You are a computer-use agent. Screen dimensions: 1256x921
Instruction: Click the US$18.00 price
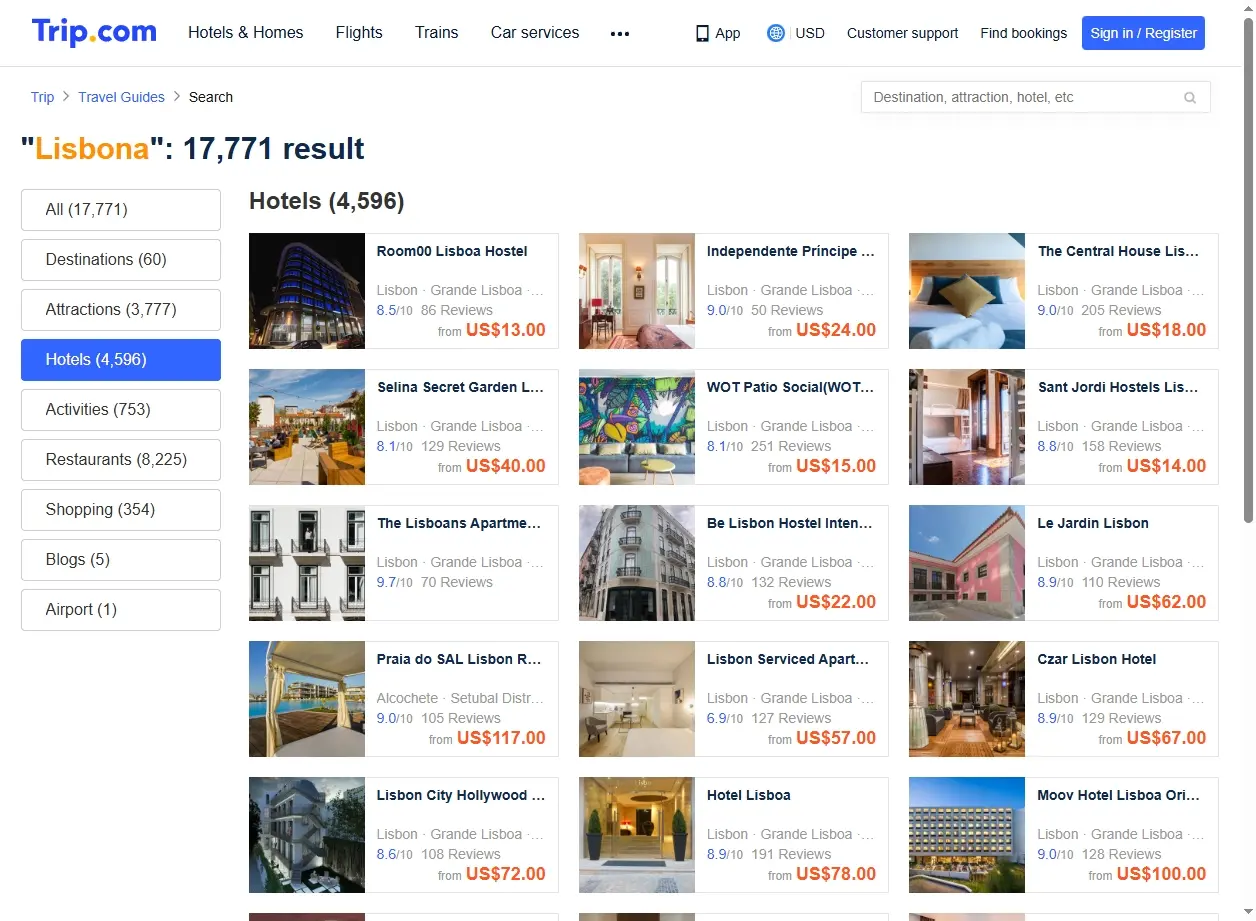[x=1166, y=330]
